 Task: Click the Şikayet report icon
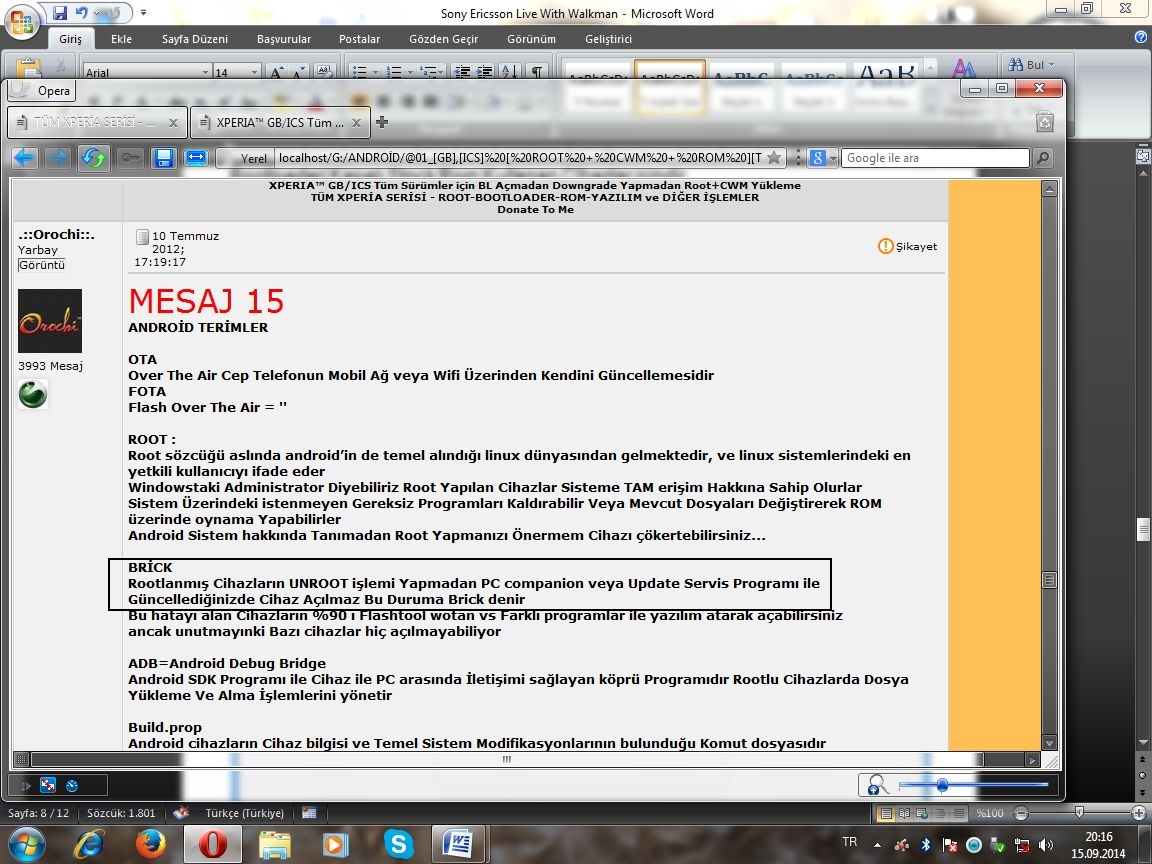tap(885, 246)
